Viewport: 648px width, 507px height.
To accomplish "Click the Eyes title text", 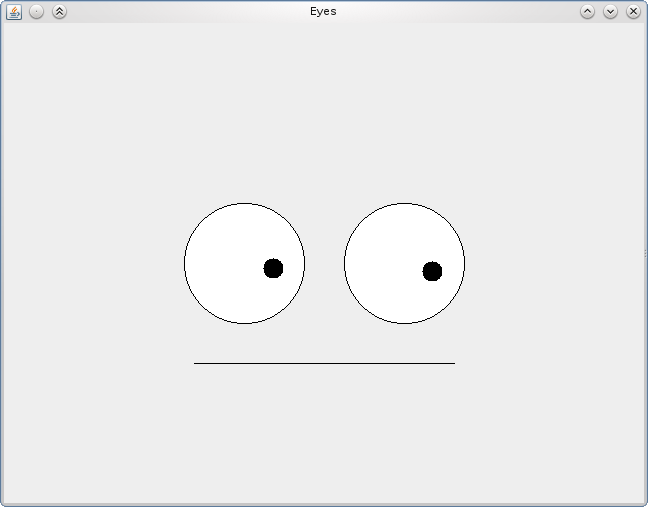I will click(x=323, y=12).
